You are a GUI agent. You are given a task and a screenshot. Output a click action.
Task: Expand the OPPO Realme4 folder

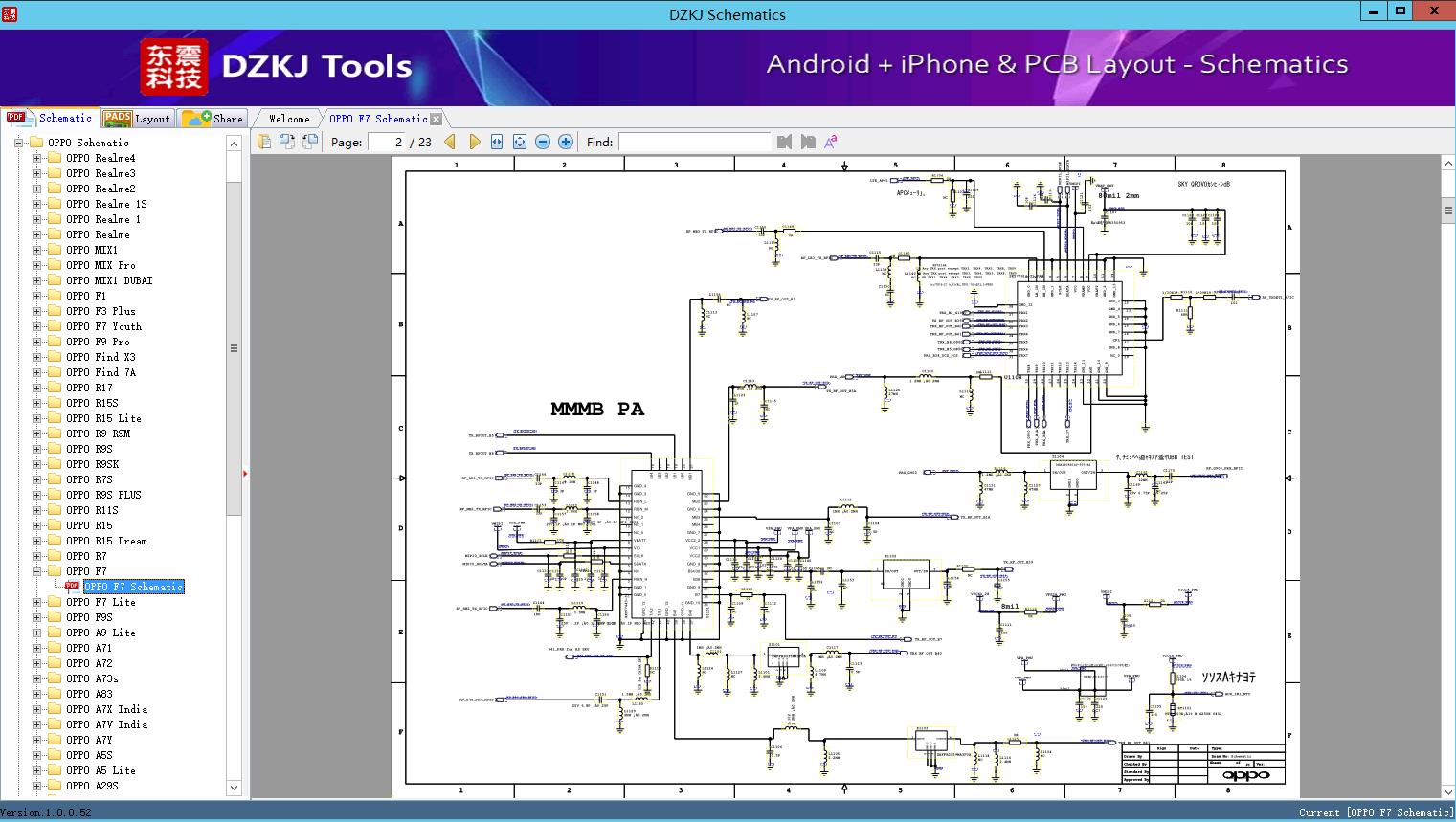[x=37, y=158]
